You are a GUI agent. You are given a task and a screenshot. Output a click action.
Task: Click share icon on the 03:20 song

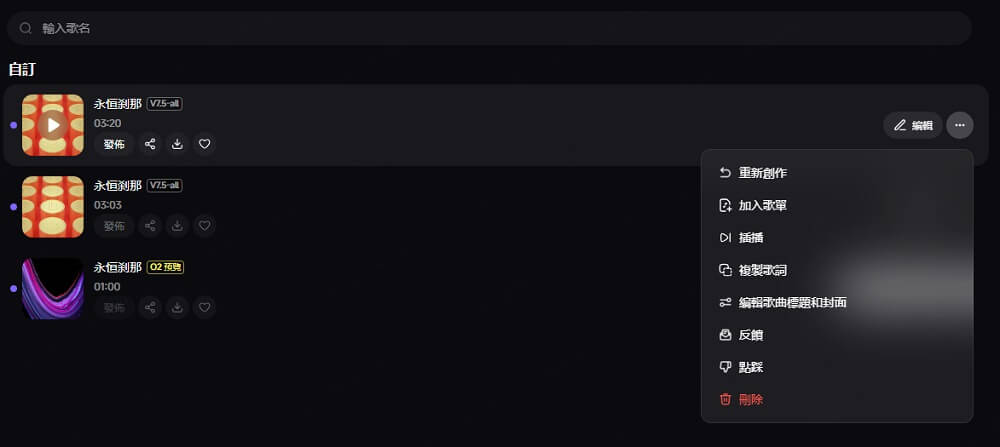(150, 144)
